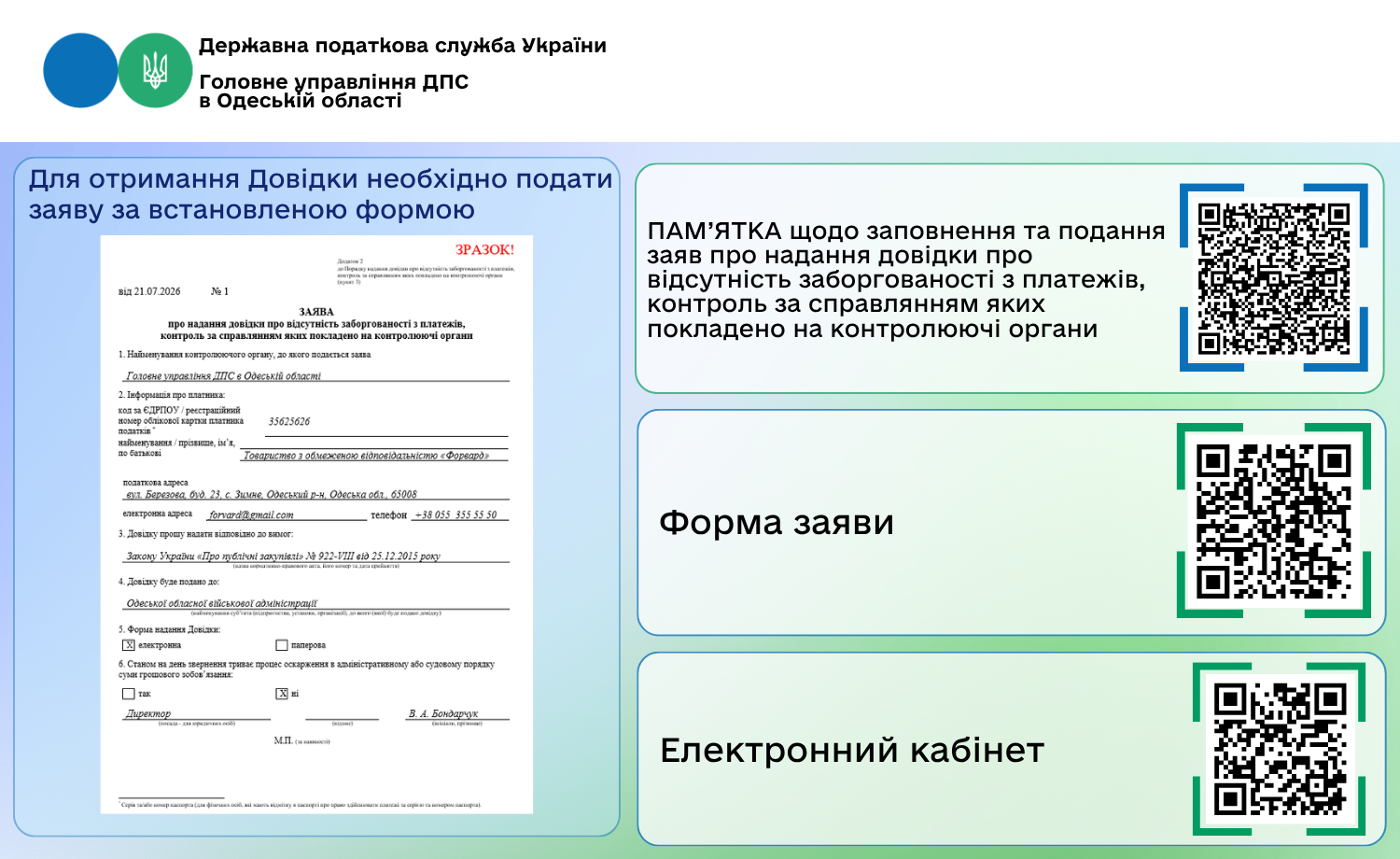Click the italic 'Головне управління ДПС в Одеській області' field

[223, 376]
